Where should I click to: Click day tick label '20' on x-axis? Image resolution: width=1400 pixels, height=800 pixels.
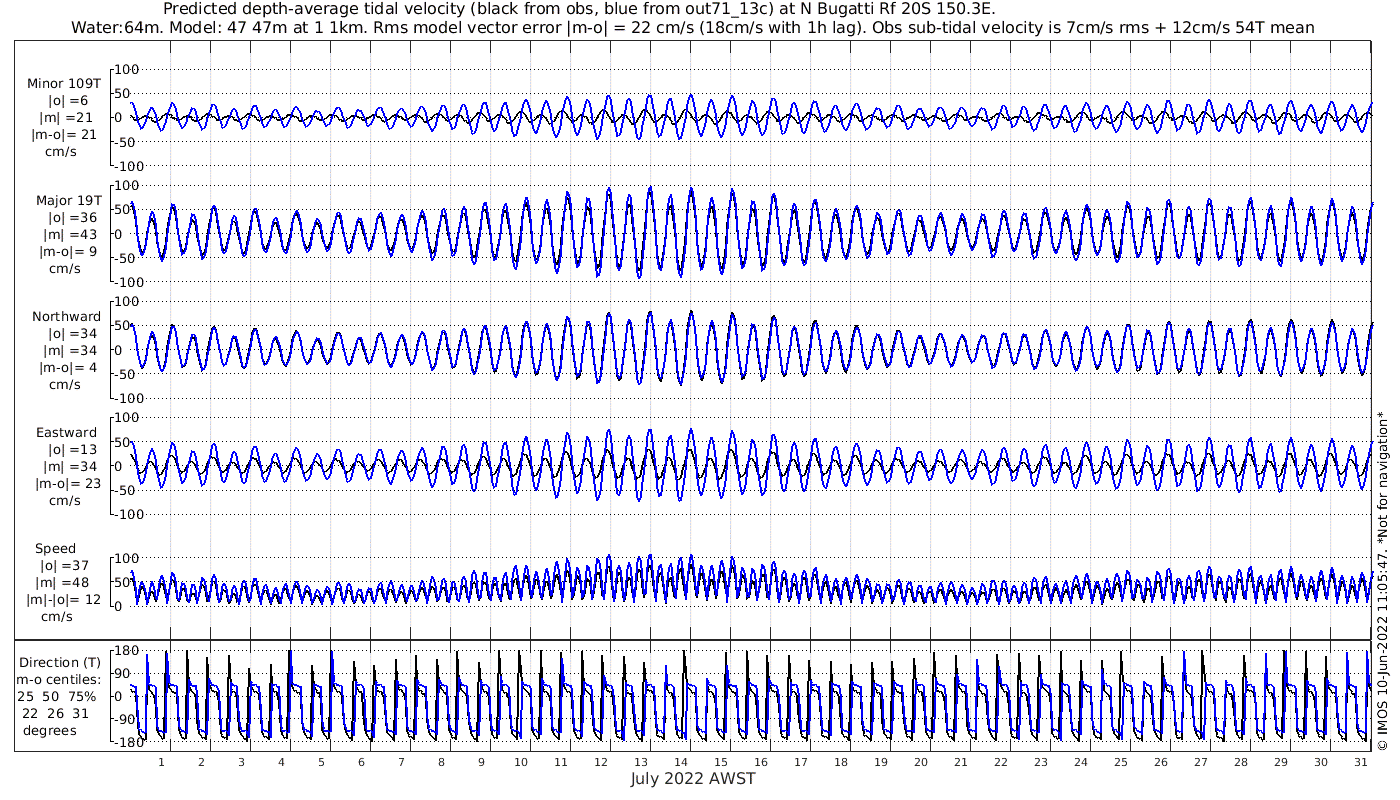(920, 761)
